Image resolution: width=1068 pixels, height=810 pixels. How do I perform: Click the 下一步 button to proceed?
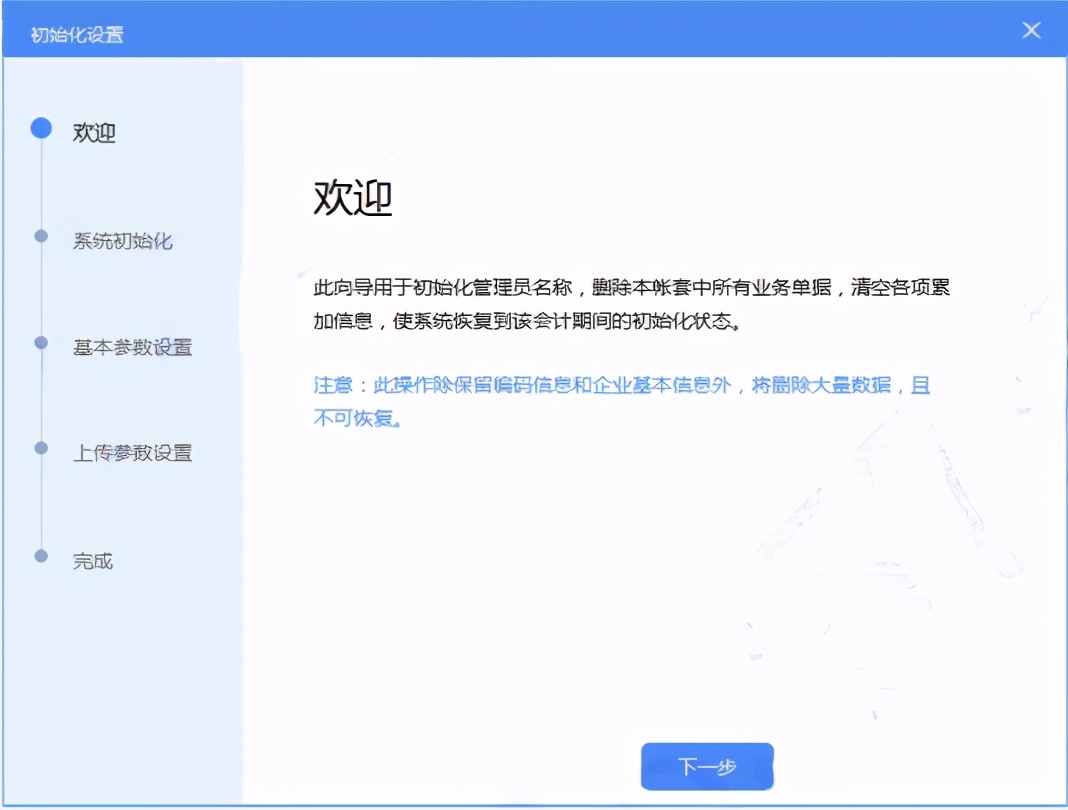coord(707,766)
